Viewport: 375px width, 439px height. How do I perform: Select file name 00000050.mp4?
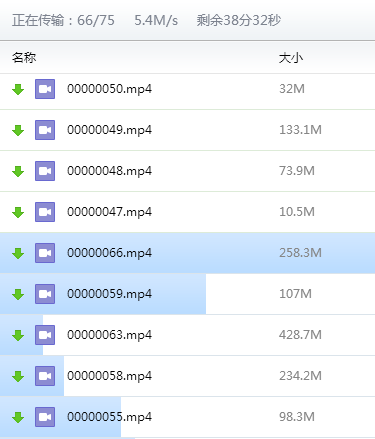coord(109,89)
